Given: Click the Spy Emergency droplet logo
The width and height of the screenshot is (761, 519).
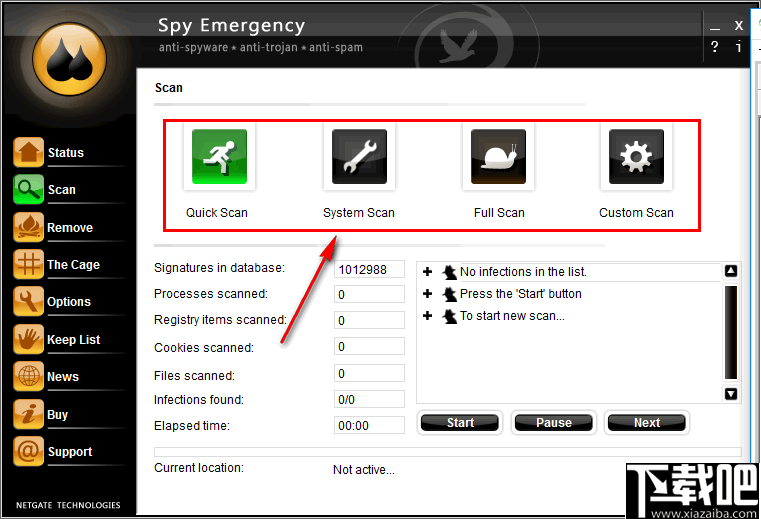Looking at the screenshot, I should point(69,59).
